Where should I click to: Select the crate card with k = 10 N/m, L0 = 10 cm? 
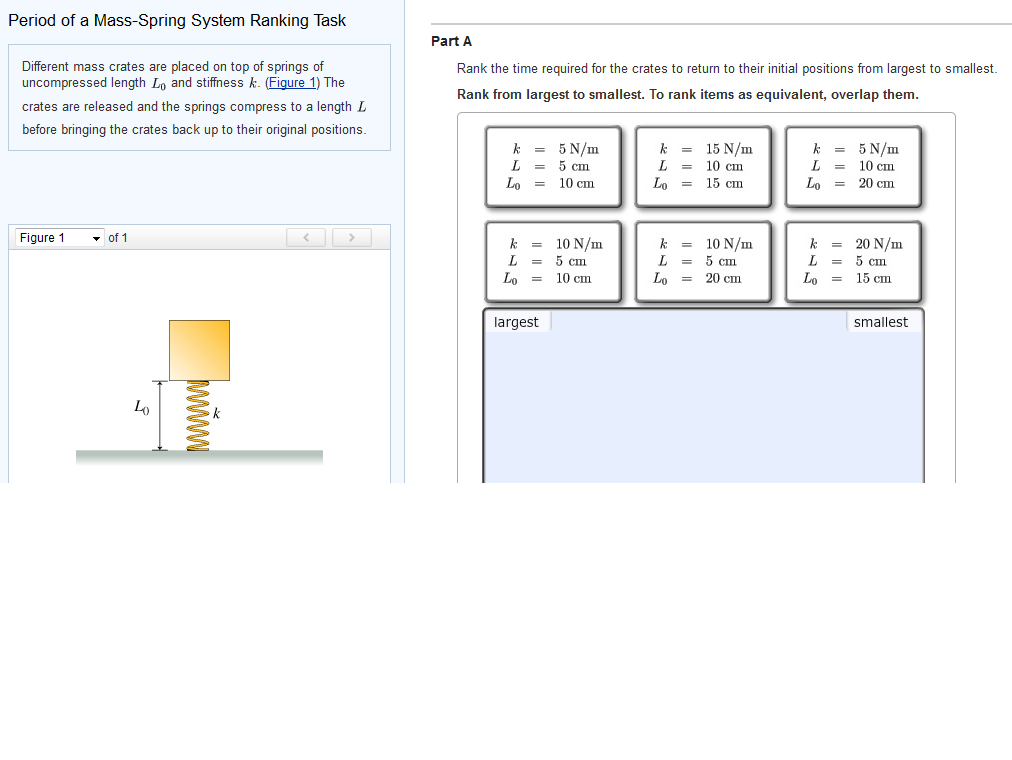point(554,261)
